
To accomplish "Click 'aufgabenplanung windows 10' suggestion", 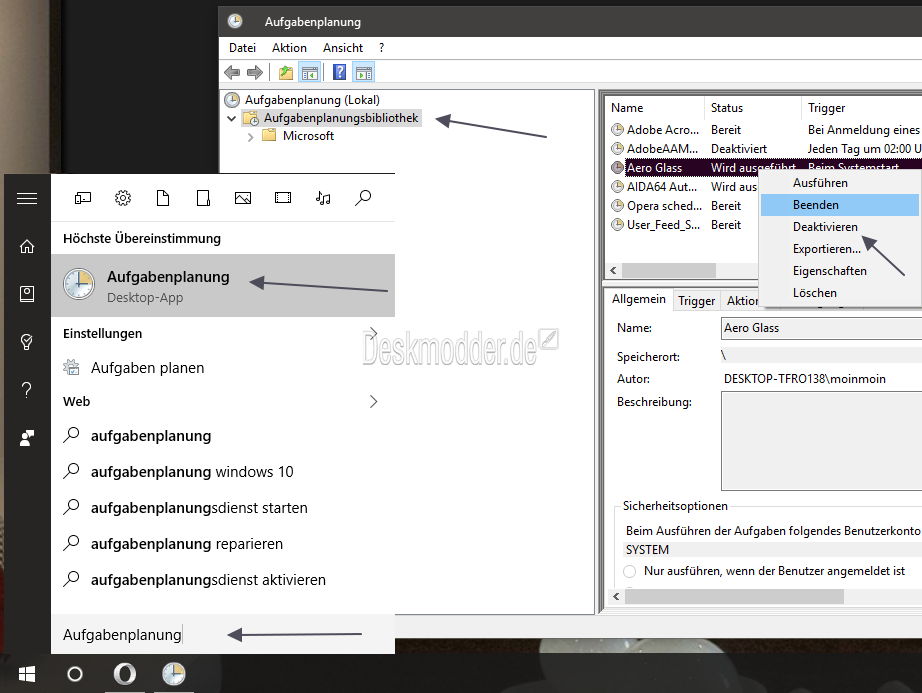I will coord(223,472).
